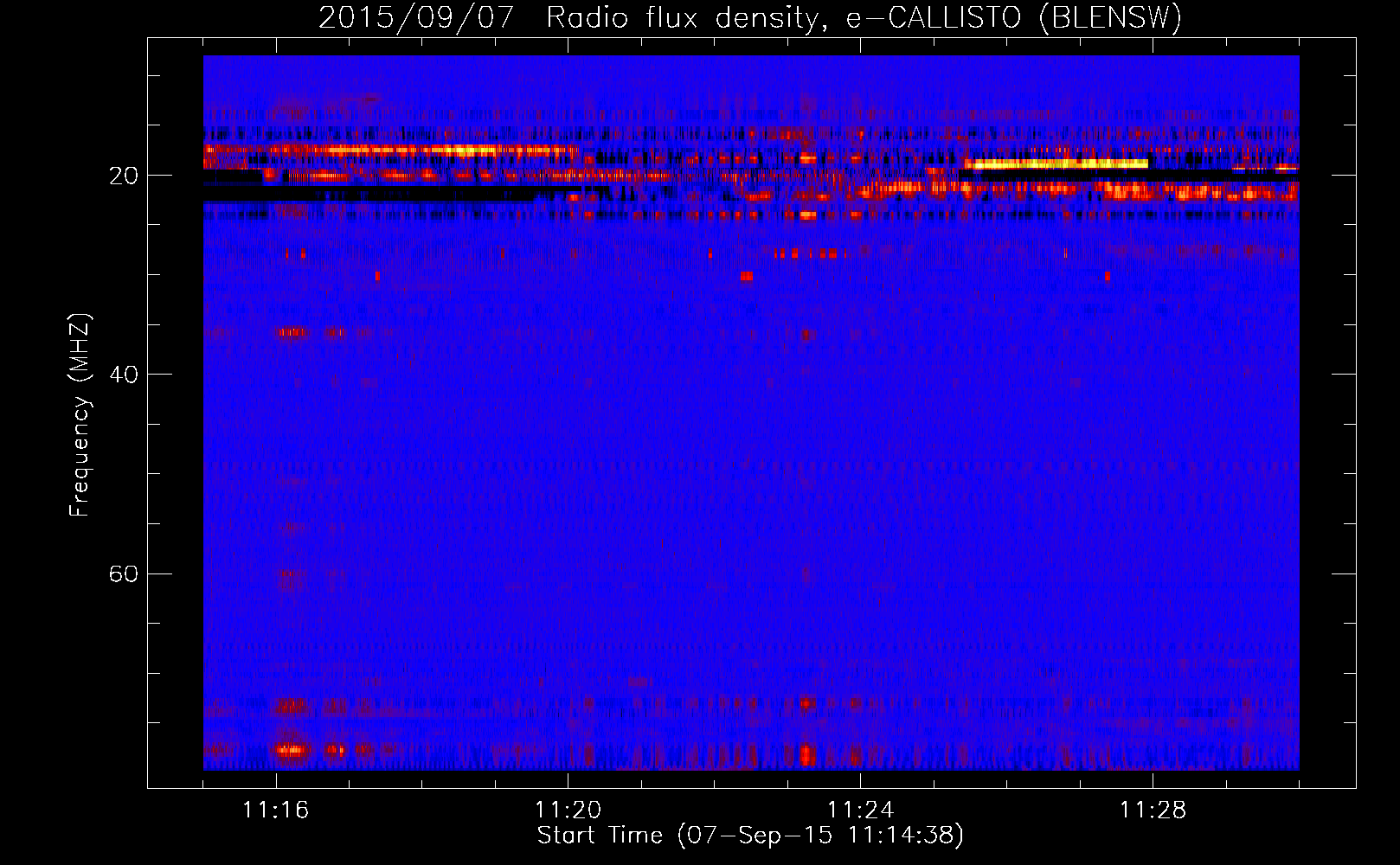The width and height of the screenshot is (1400, 865).
Task: Click the 'Start Time (07-Sep-15 11:14:38)' label
Action: tap(750, 836)
